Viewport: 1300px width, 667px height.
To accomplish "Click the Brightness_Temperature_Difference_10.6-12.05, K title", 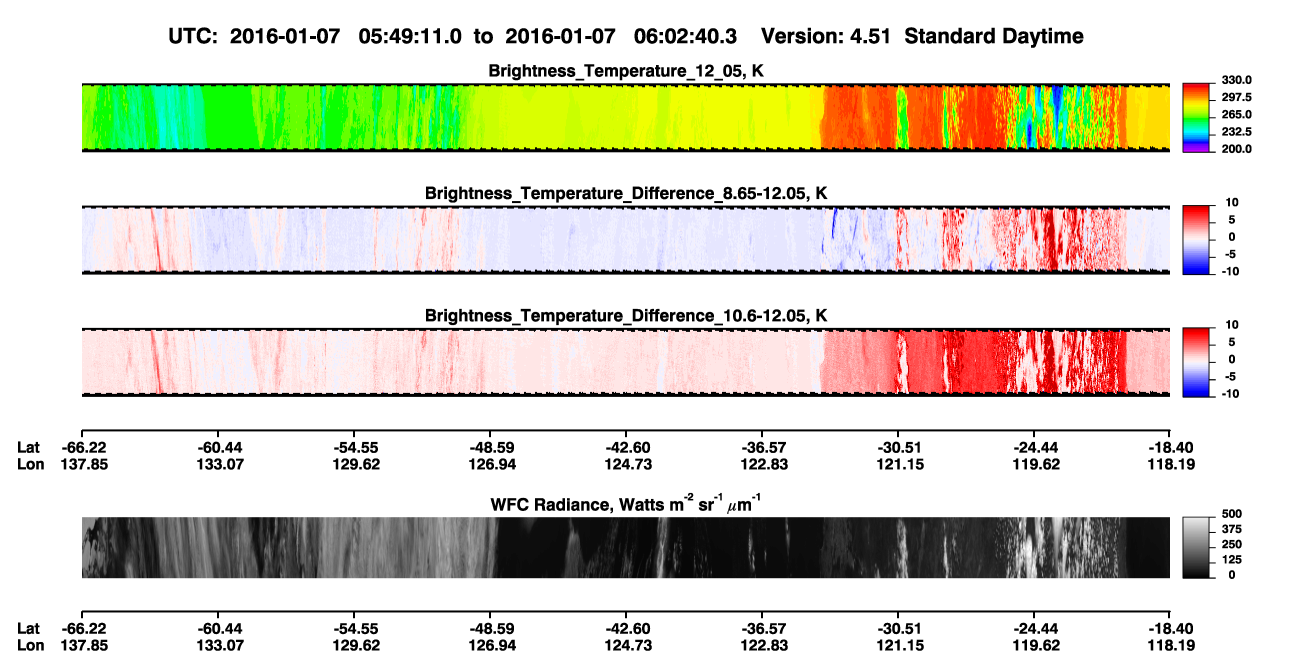I will pos(626,316).
